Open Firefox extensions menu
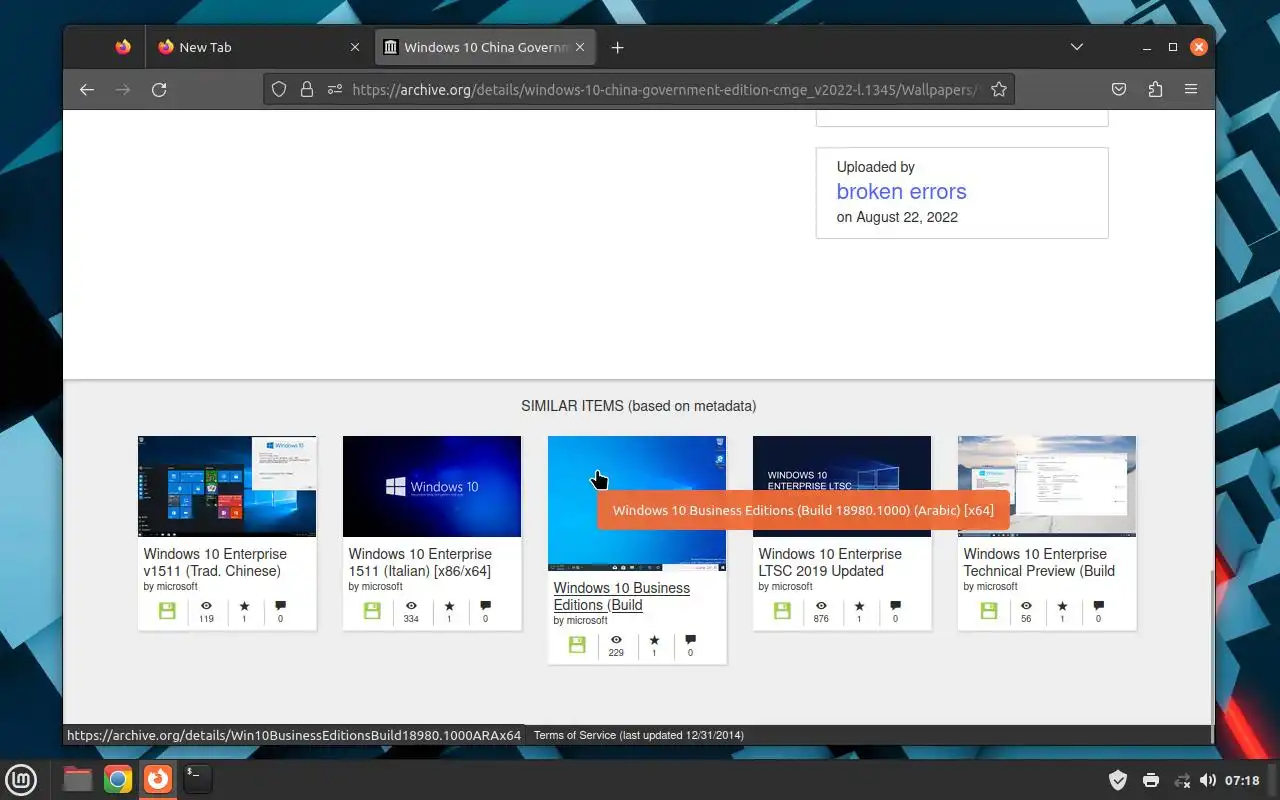Screen dimensions: 1280x800 pos(1155,89)
